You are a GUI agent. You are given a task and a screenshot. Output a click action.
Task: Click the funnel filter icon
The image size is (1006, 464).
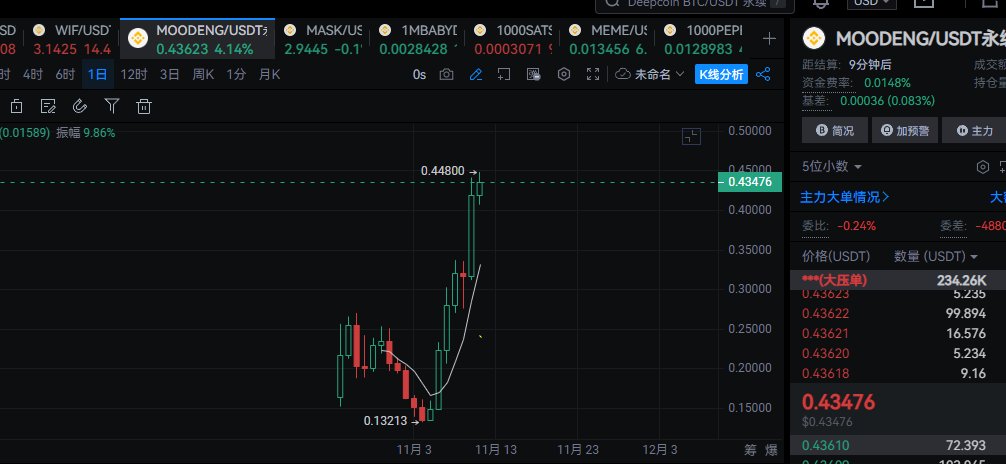[x=112, y=107]
